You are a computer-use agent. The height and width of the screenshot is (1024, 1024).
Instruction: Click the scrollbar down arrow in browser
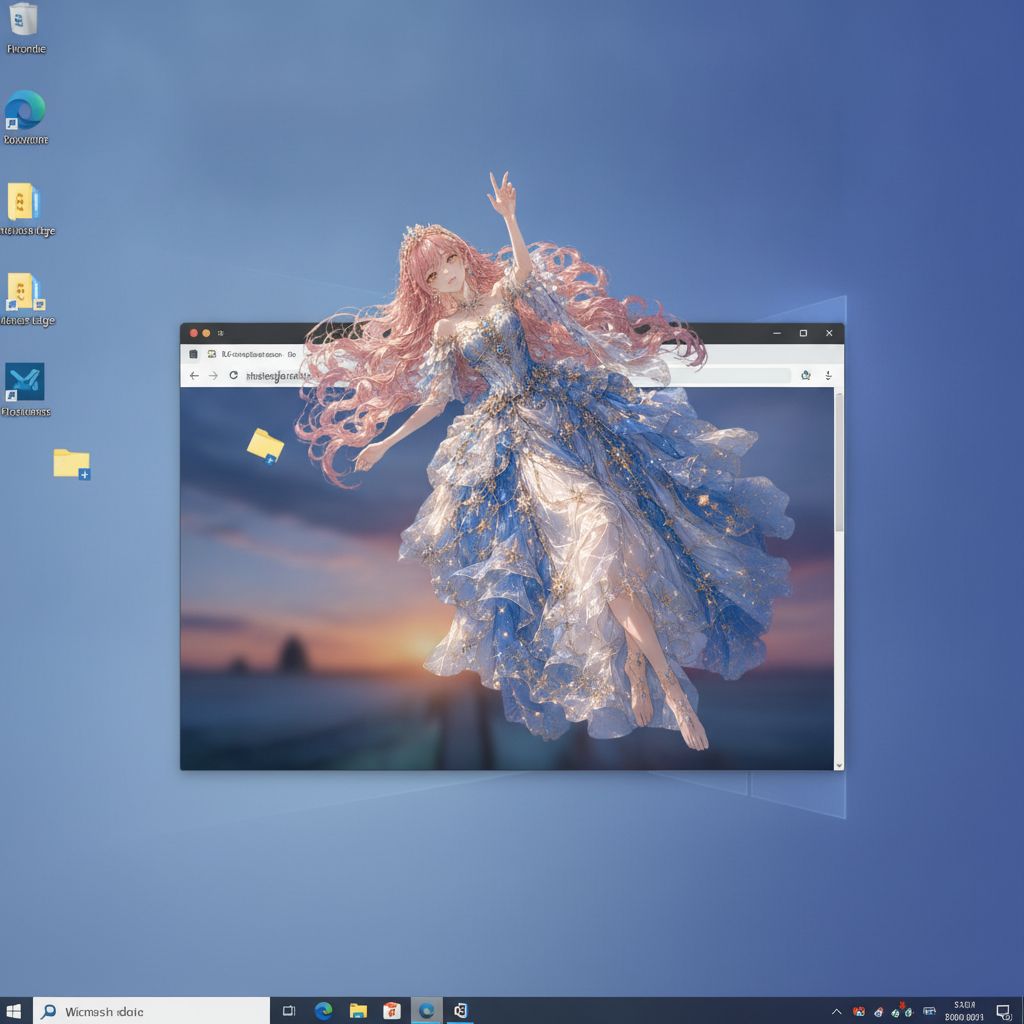(x=839, y=765)
